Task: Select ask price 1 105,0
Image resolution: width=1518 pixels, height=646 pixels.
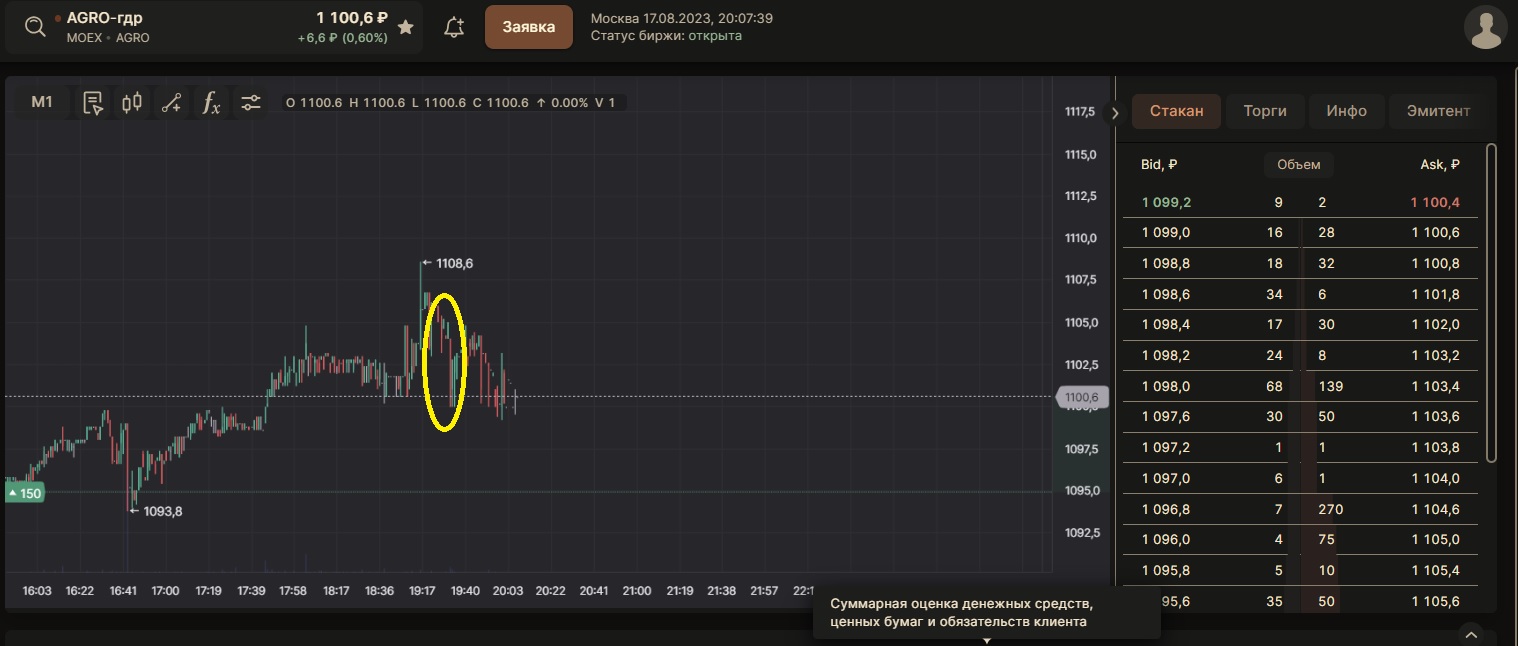Action: point(1435,540)
